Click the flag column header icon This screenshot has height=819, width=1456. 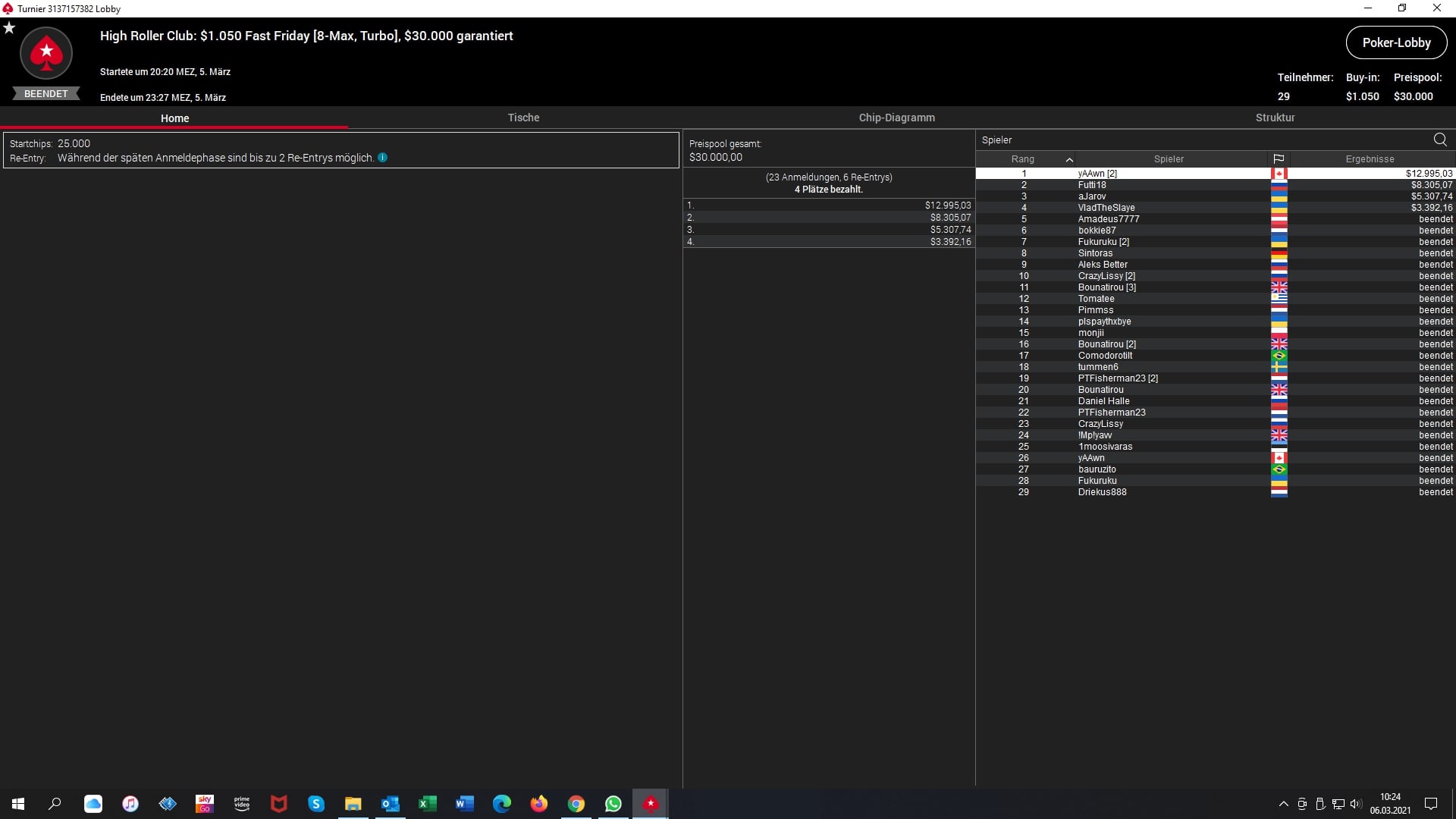[1279, 159]
